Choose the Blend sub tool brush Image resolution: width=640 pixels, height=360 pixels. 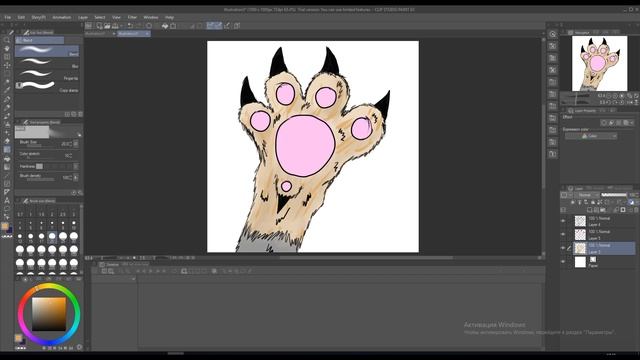pos(47,51)
